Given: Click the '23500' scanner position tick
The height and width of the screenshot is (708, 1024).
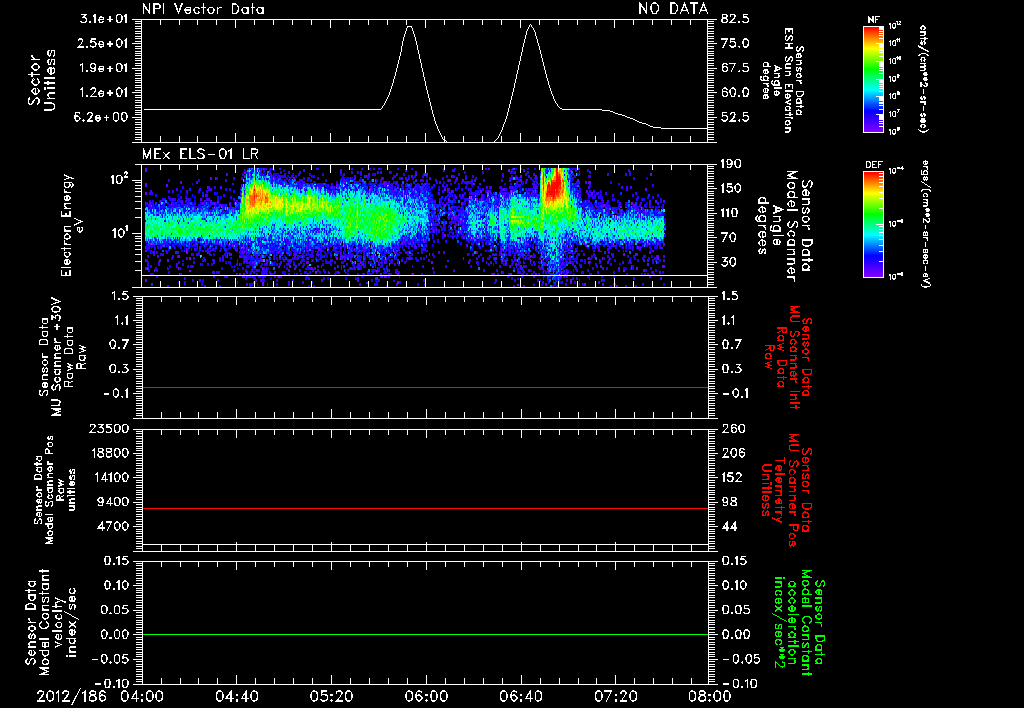Looking at the screenshot, I should pos(108,429).
